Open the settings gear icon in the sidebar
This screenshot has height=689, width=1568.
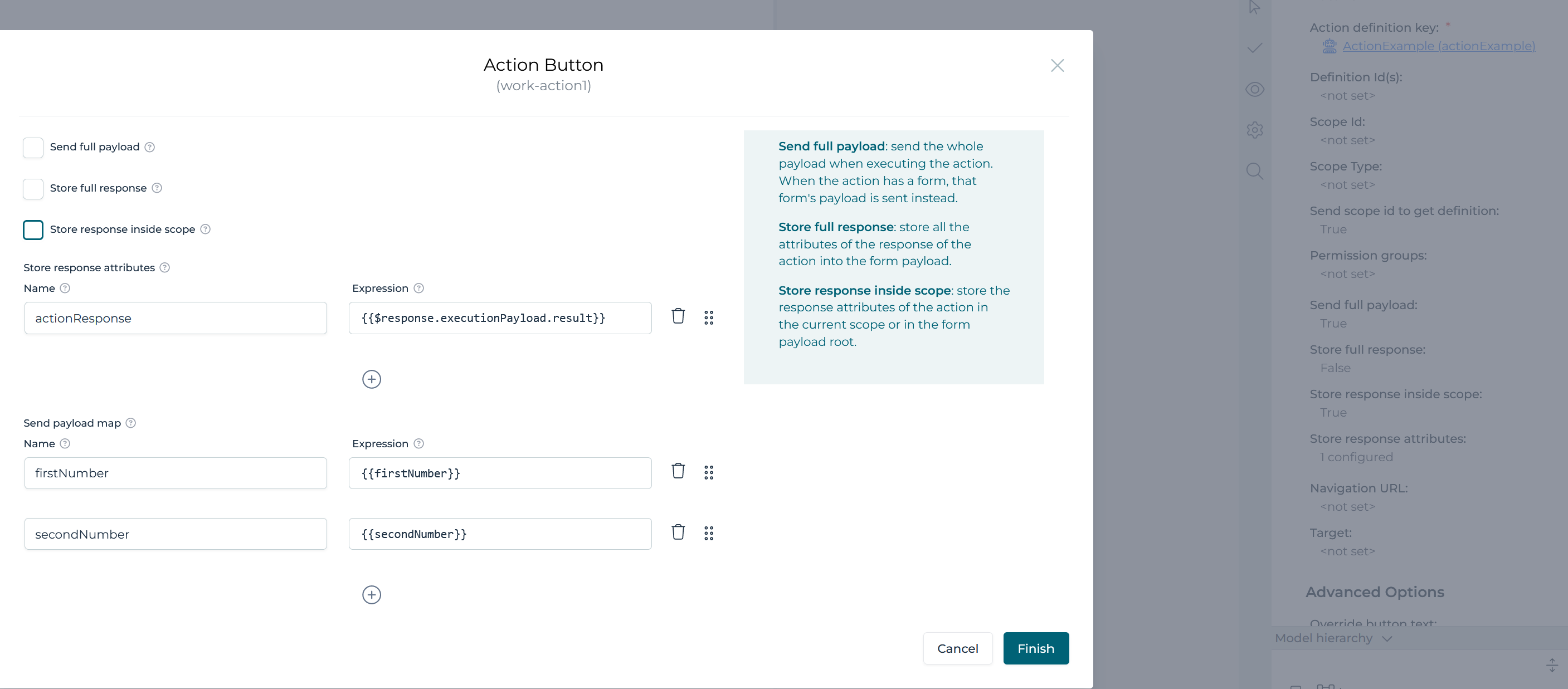[x=1254, y=130]
